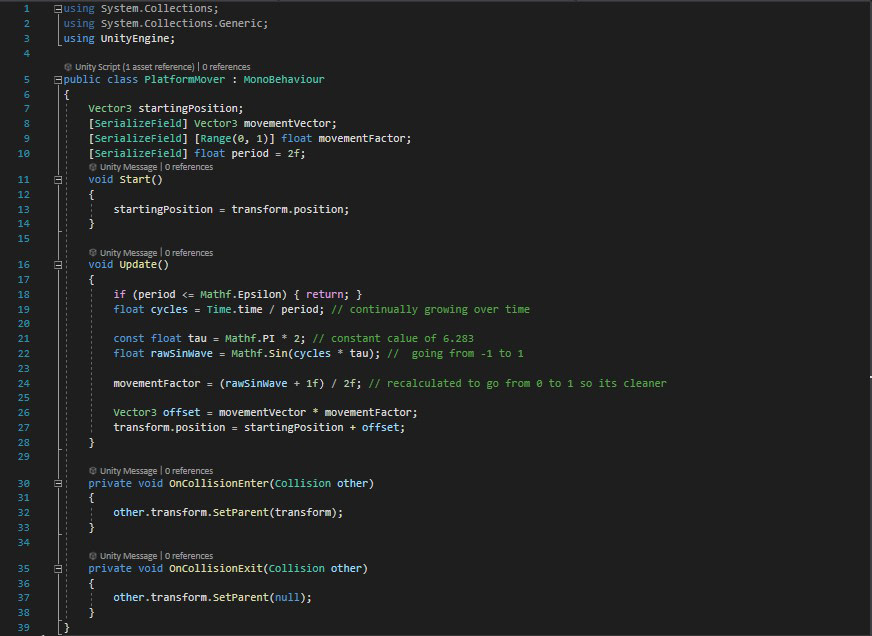Open 'Unity Message' CodeLens above Update()
This screenshot has width=872, height=636.
click(128, 252)
